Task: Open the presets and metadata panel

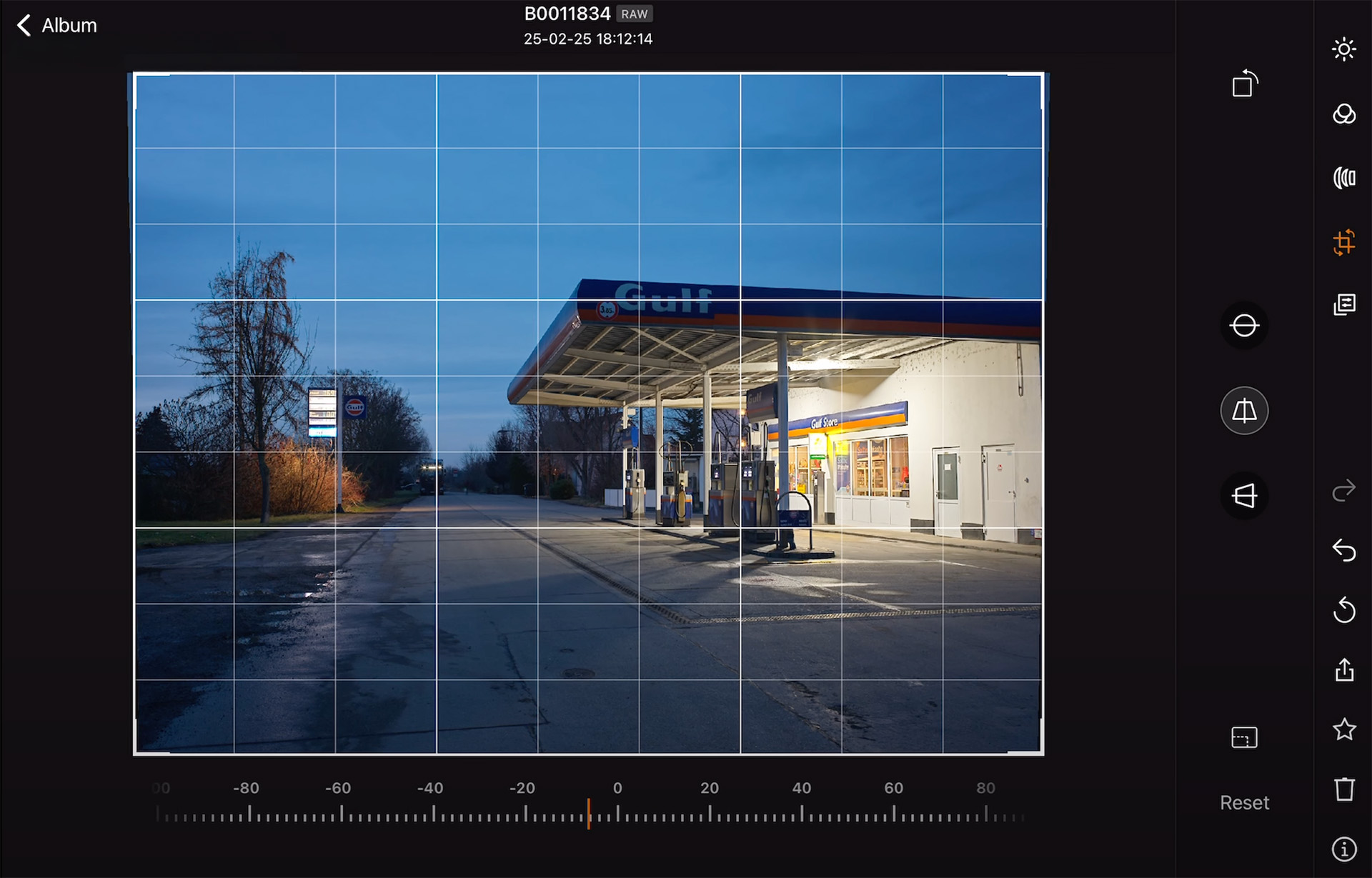Action: click(1343, 305)
